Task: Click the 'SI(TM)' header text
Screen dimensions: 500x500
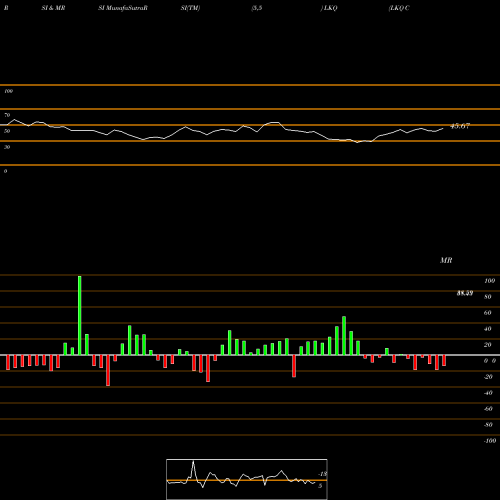Action: coord(190,8)
